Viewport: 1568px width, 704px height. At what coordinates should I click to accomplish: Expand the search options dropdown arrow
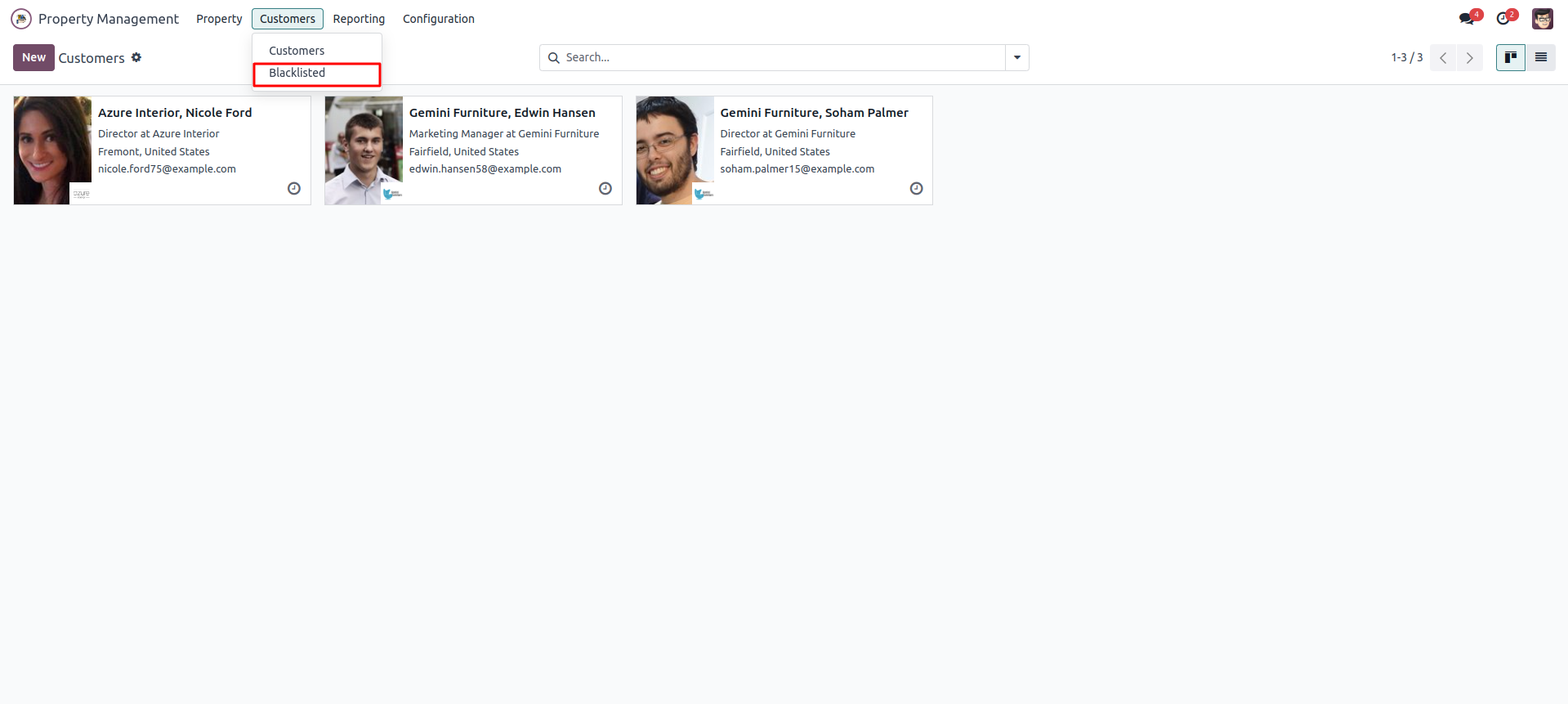point(1017,57)
